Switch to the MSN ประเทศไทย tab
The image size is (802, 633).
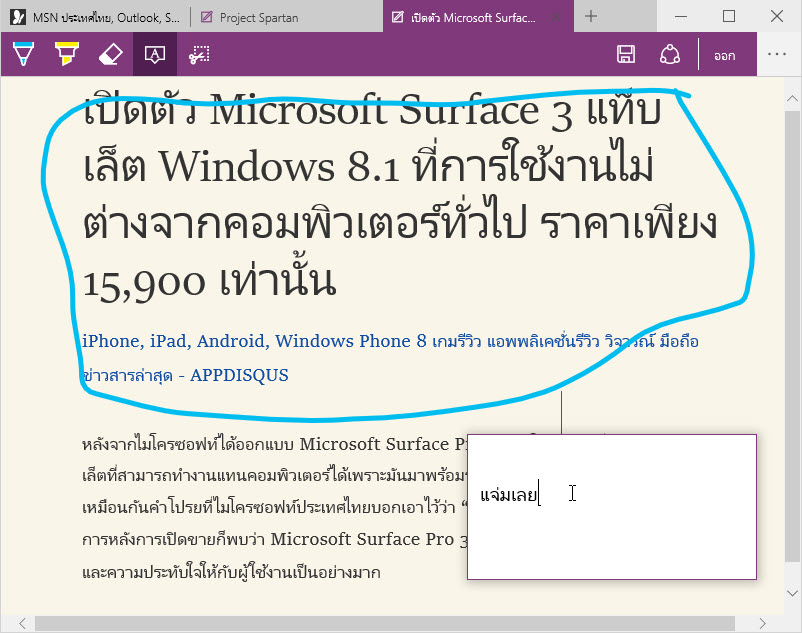pos(100,17)
